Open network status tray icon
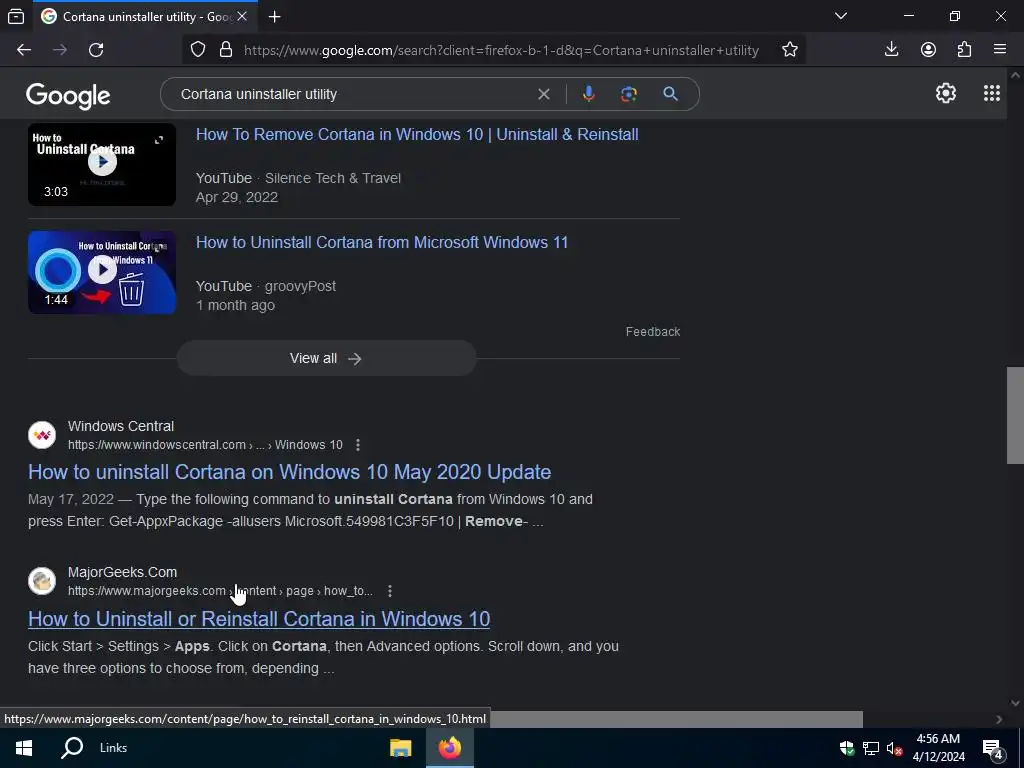Viewport: 1024px width, 768px height. 871,748
